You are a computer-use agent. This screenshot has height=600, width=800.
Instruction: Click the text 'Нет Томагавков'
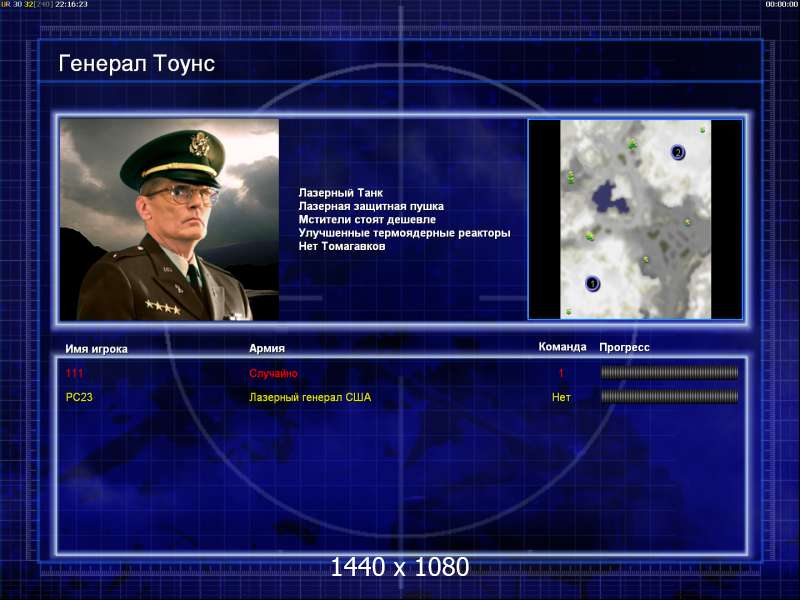(x=342, y=246)
